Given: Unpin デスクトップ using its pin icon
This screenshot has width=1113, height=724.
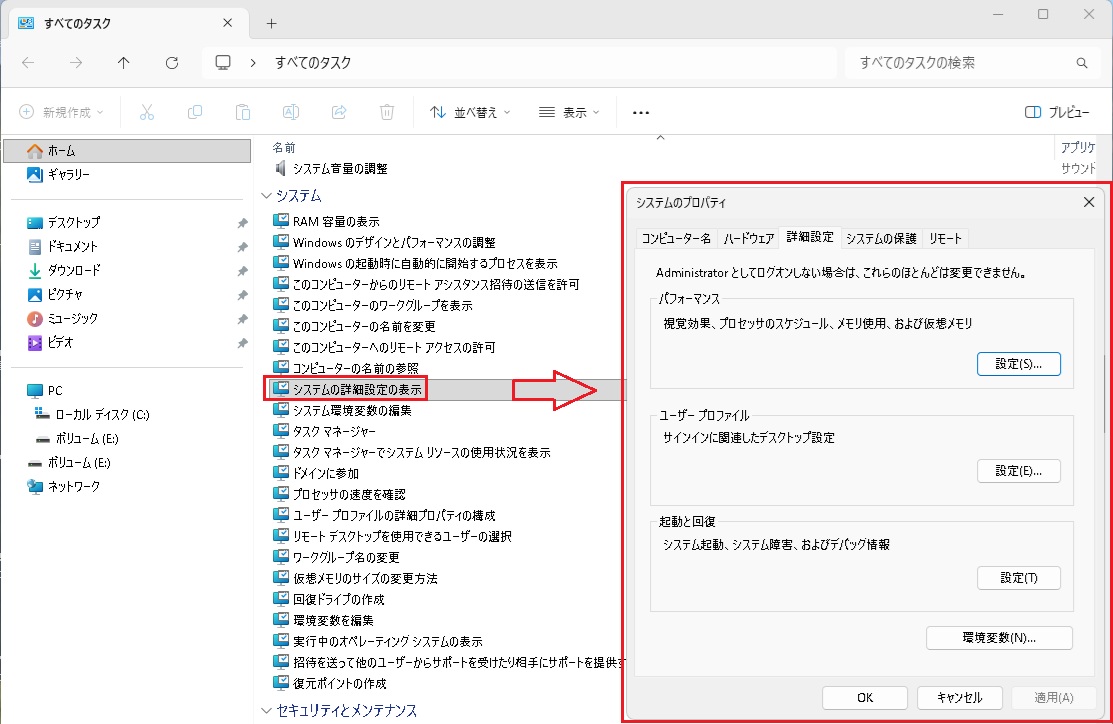Looking at the screenshot, I should pos(242,223).
